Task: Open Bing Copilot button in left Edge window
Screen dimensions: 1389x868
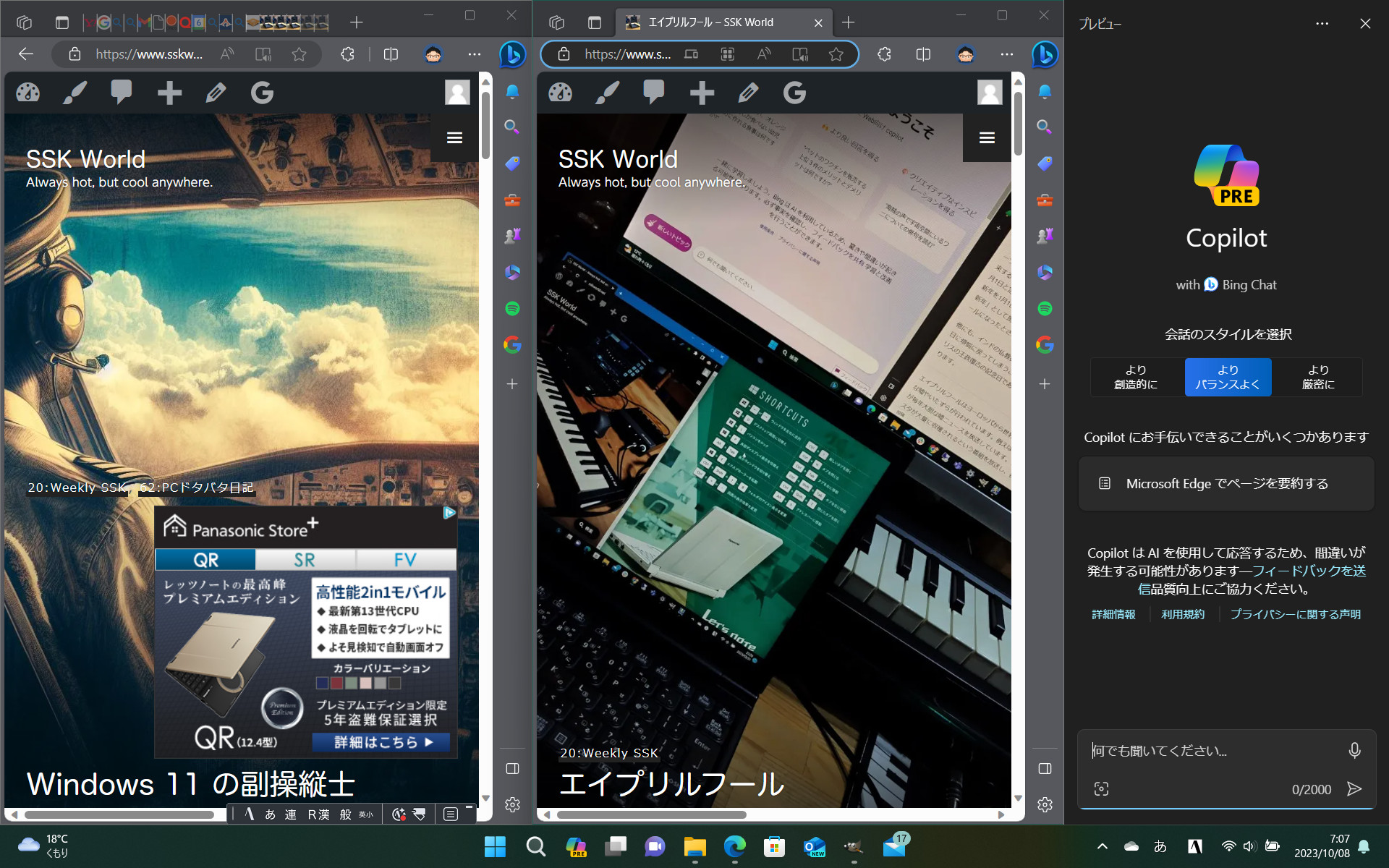Action: [512, 54]
